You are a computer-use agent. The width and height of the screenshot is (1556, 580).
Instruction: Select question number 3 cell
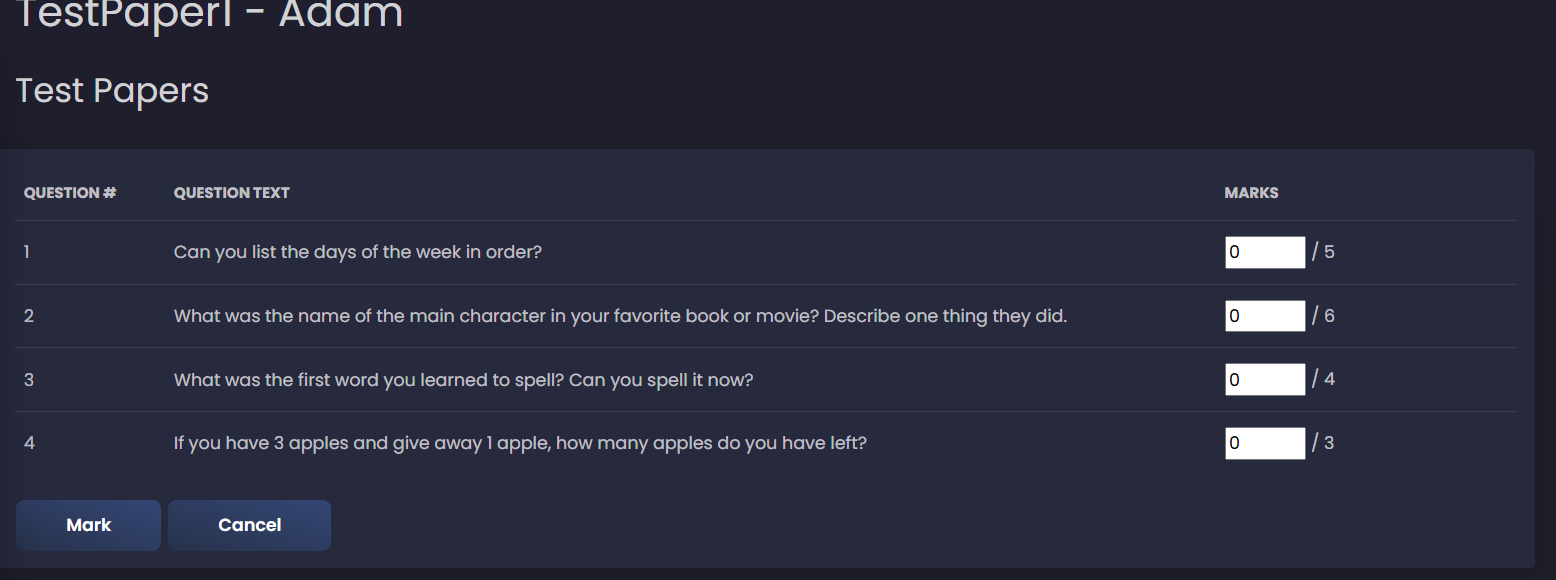click(29, 380)
